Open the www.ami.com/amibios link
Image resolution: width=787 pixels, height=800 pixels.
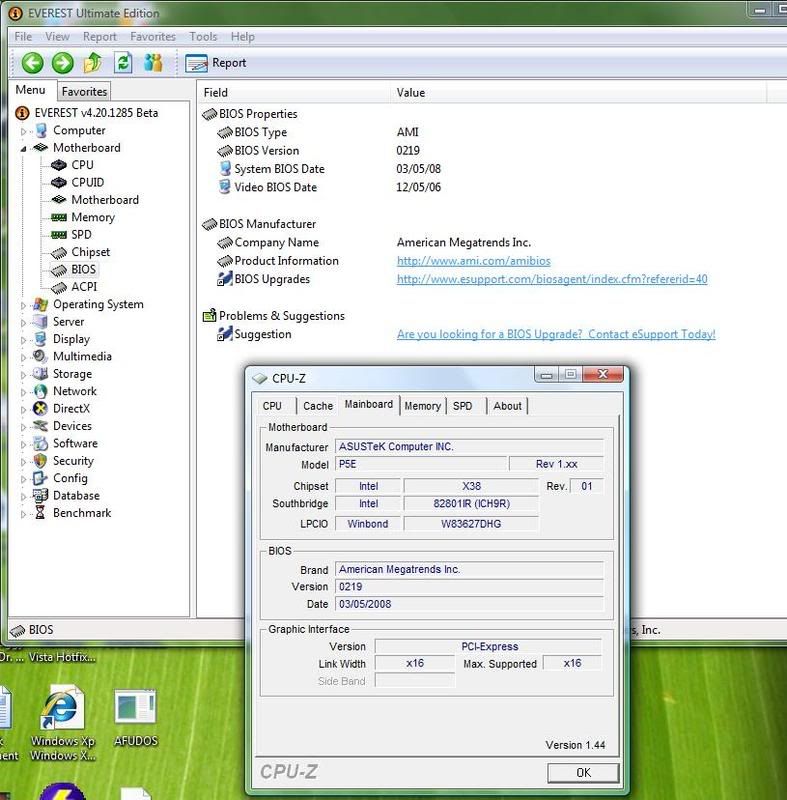[474, 261]
